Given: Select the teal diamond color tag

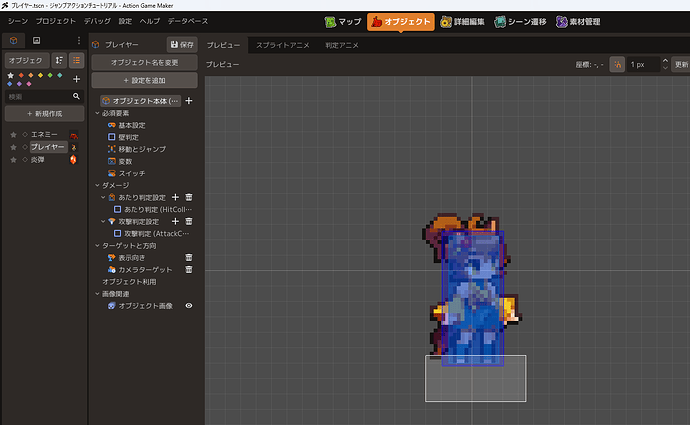Looking at the screenshot, I should tap(59, 76).
